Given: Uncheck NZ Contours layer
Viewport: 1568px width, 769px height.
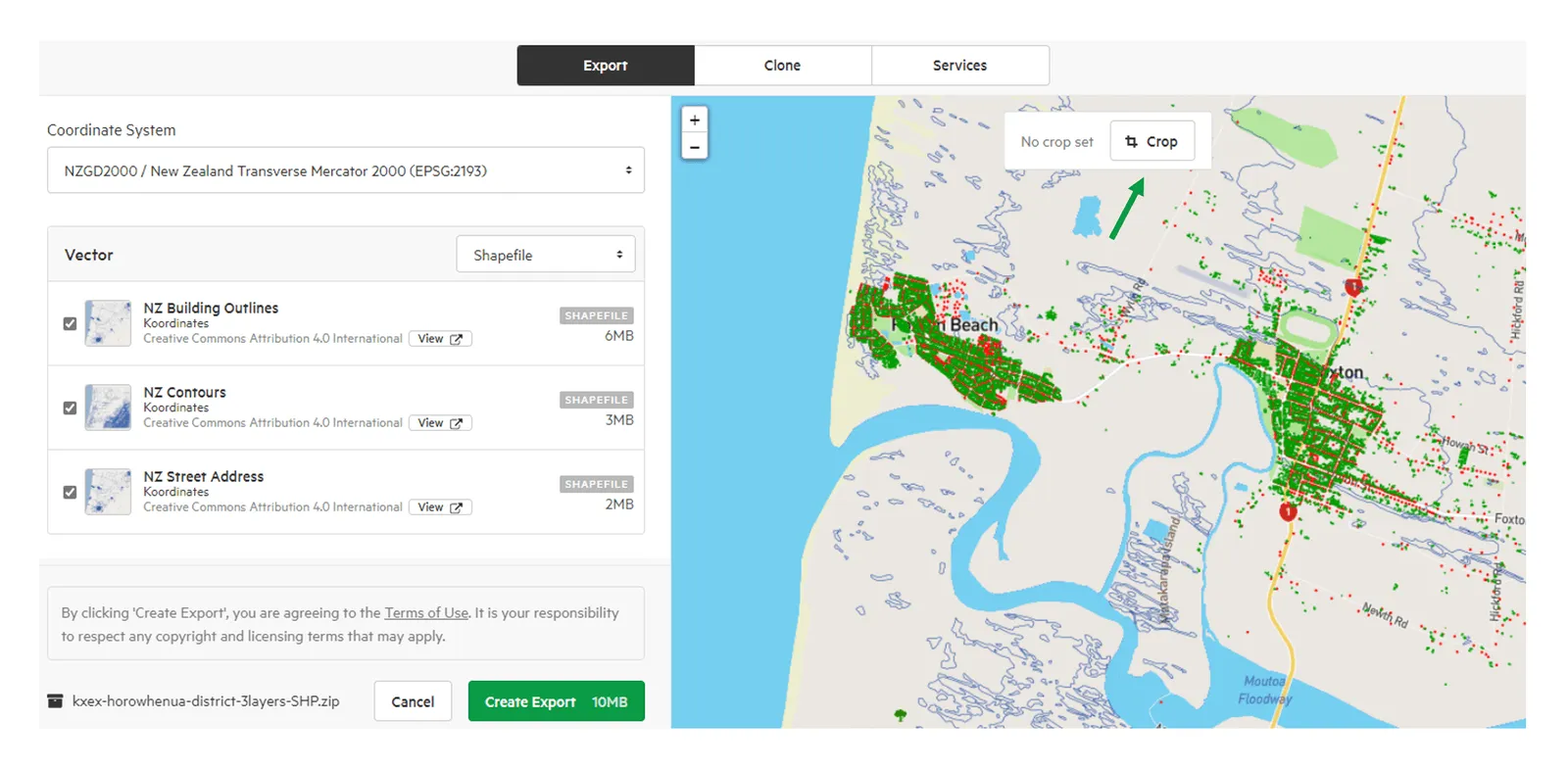Looking at the screenshot, I should pos(70,408).
